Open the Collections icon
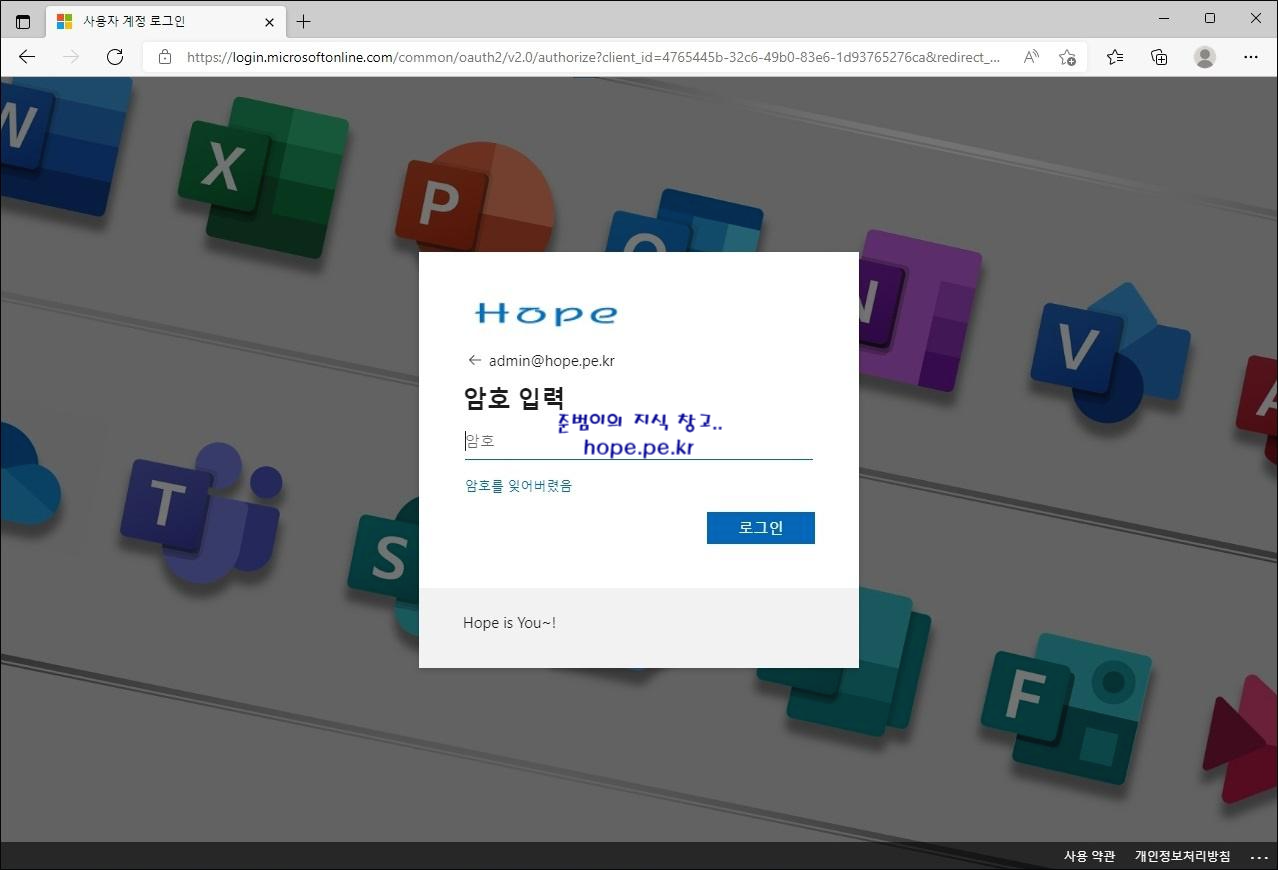This screenshot has height=870, width=1278. tap(1159, 57)
